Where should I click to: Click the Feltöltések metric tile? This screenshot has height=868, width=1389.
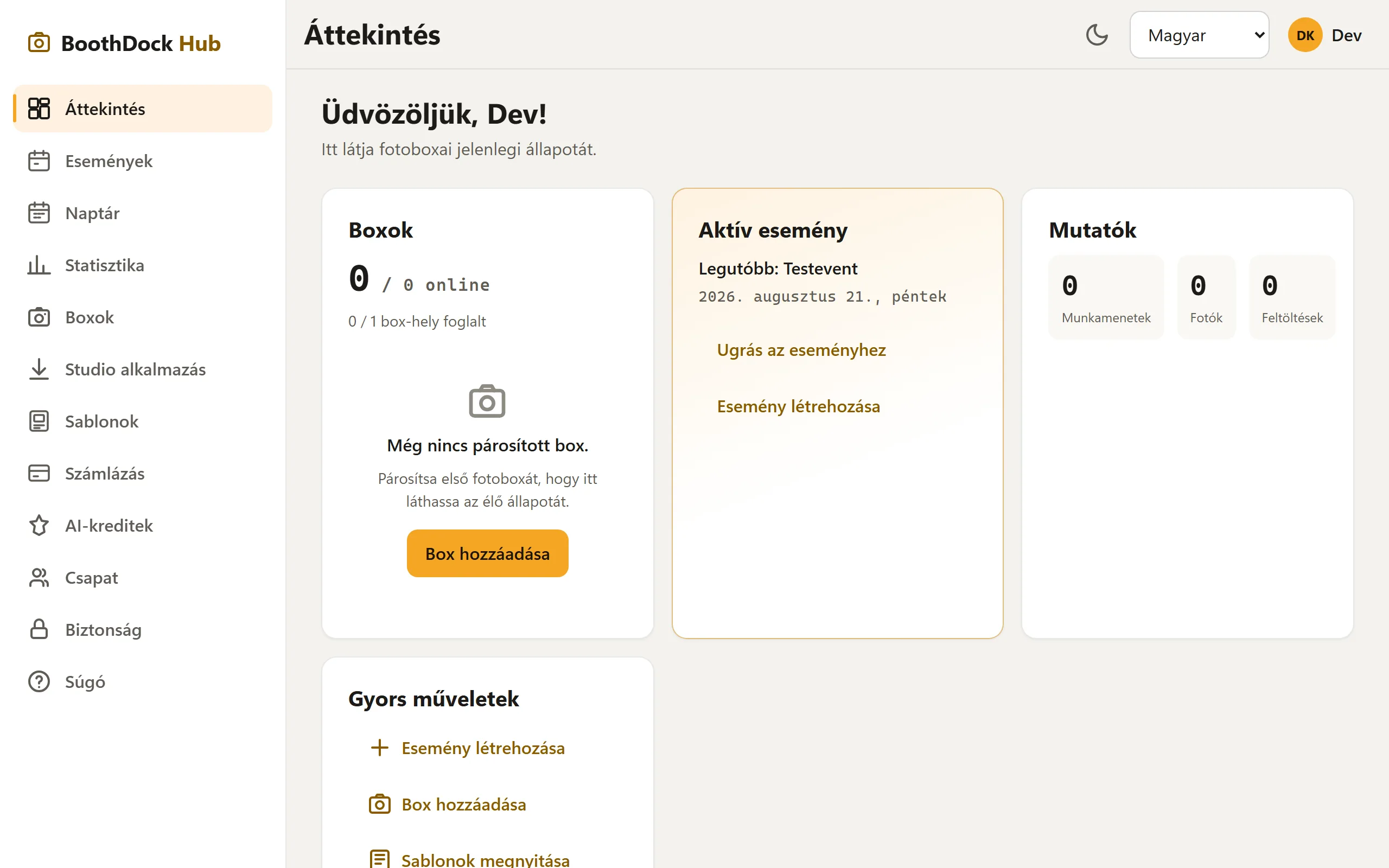1292,297
